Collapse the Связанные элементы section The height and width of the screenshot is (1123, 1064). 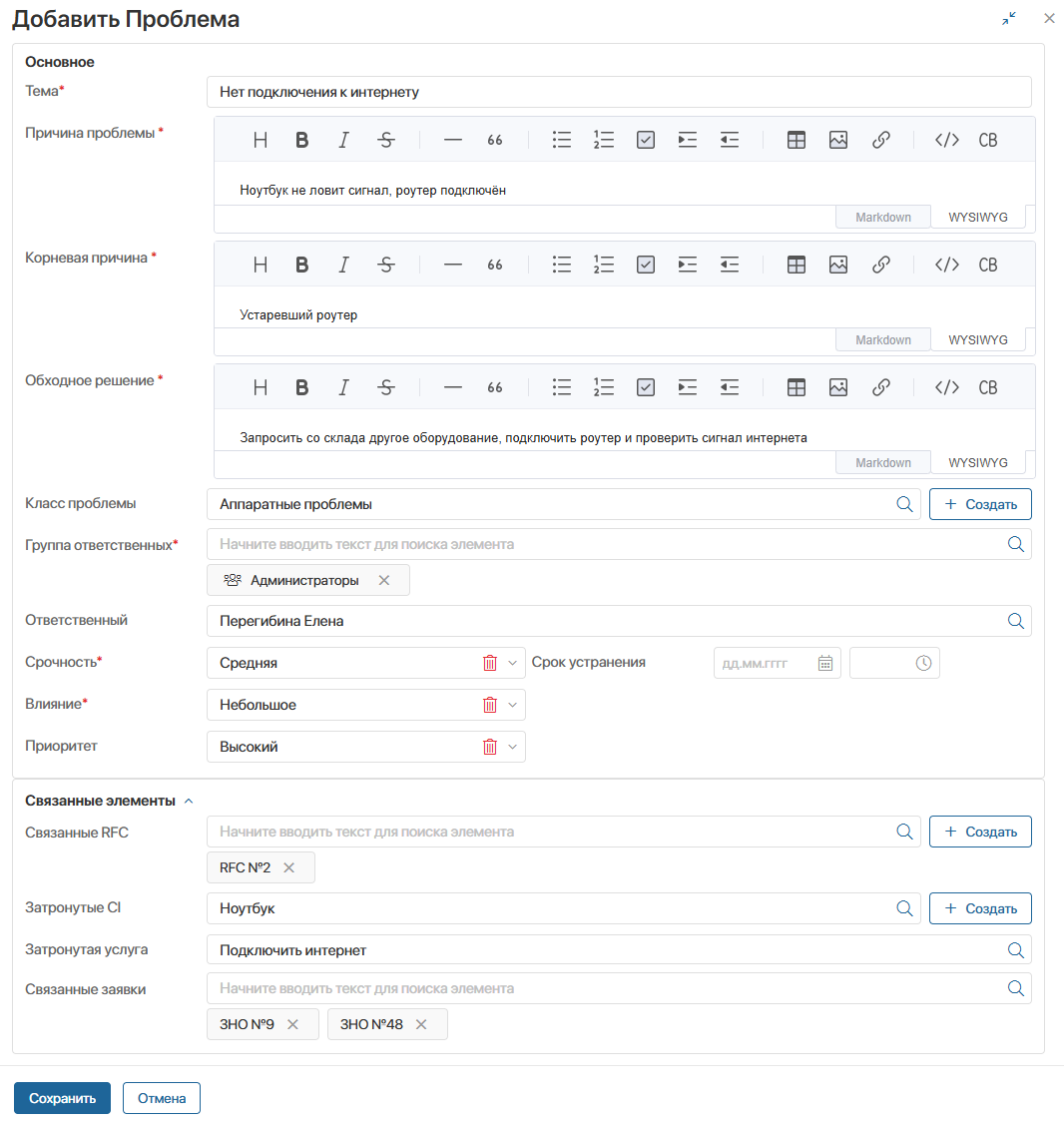(x=189, y=801)
